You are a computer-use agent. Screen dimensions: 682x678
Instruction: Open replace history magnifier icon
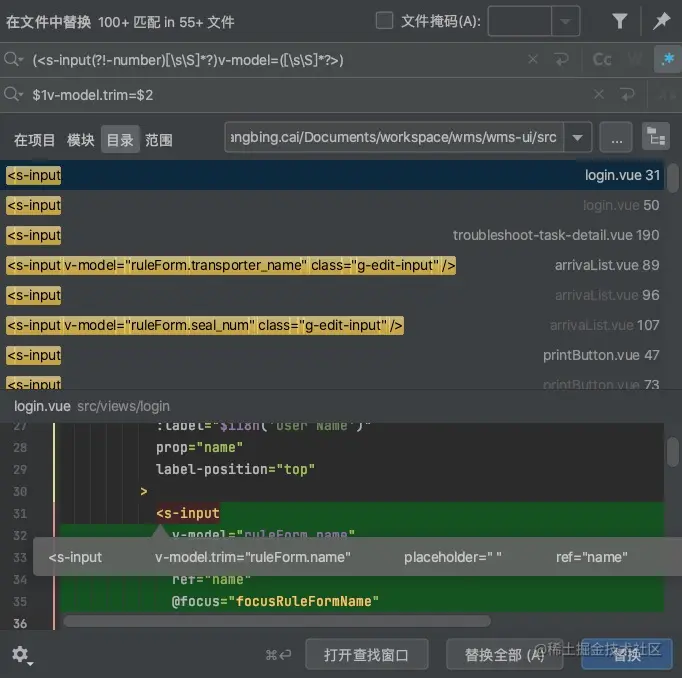[13, 94]
